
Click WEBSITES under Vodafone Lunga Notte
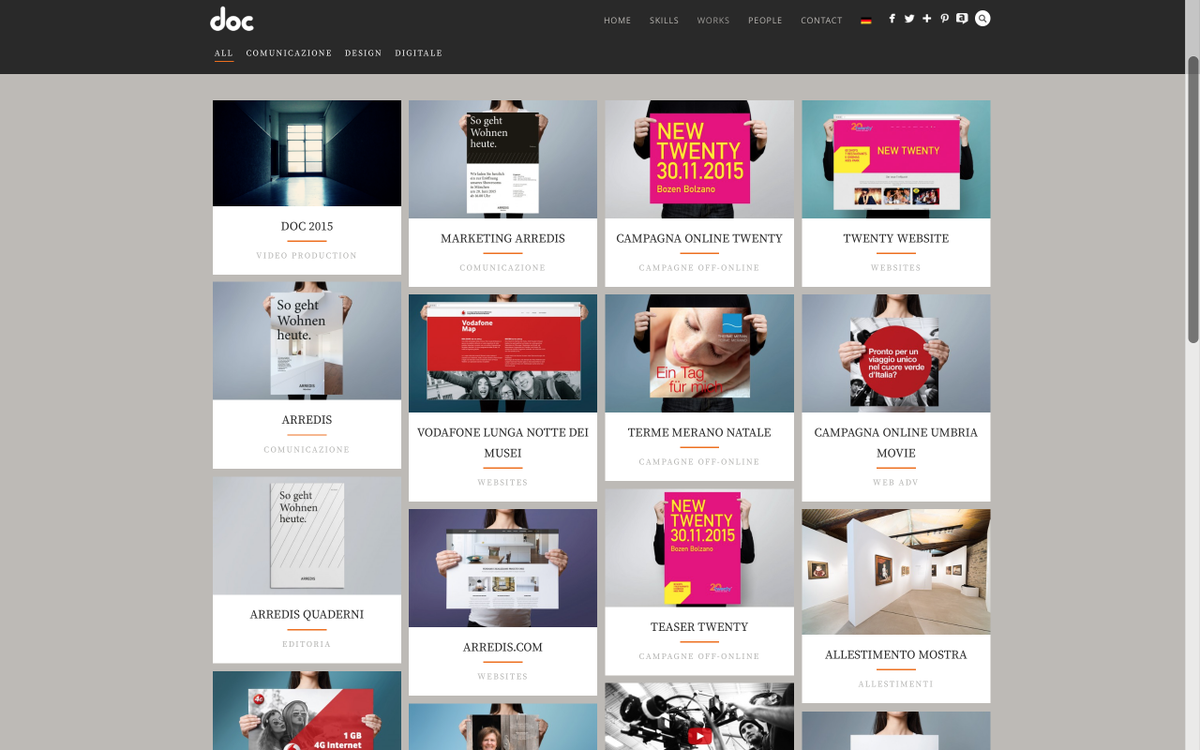pyautogui.click(x=503, y=483)
